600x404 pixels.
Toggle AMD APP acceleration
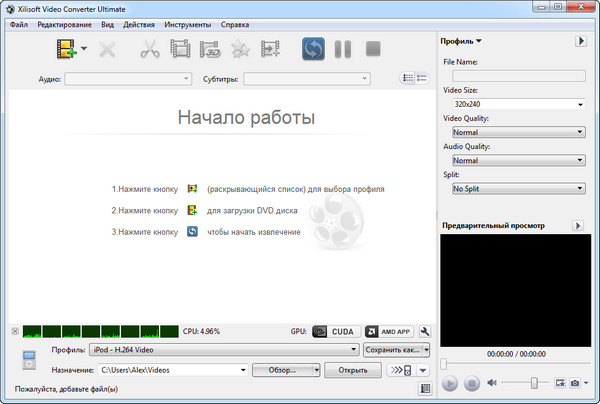(x=387, y=331)
